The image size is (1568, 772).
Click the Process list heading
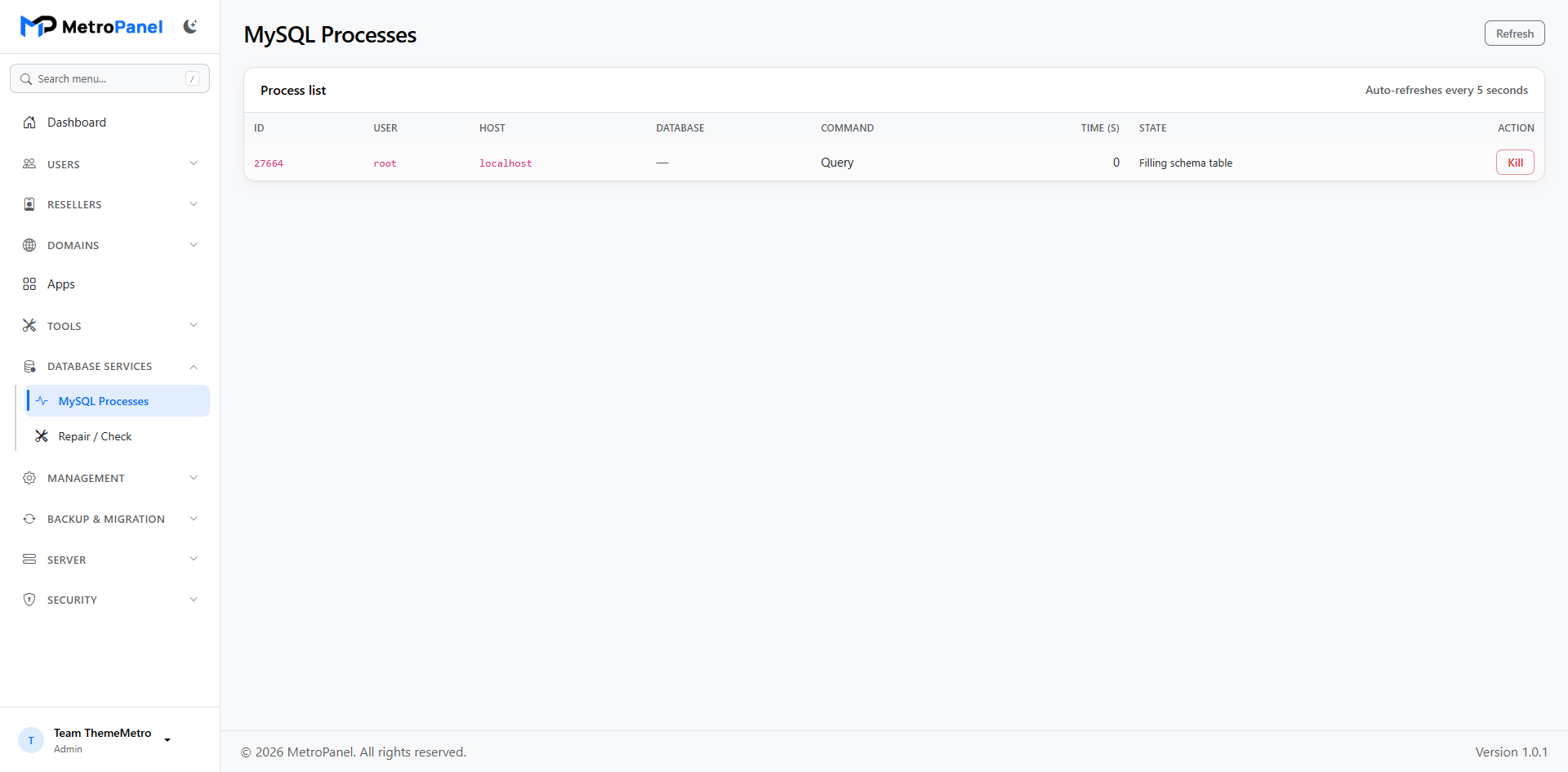(x=293, y=91)
